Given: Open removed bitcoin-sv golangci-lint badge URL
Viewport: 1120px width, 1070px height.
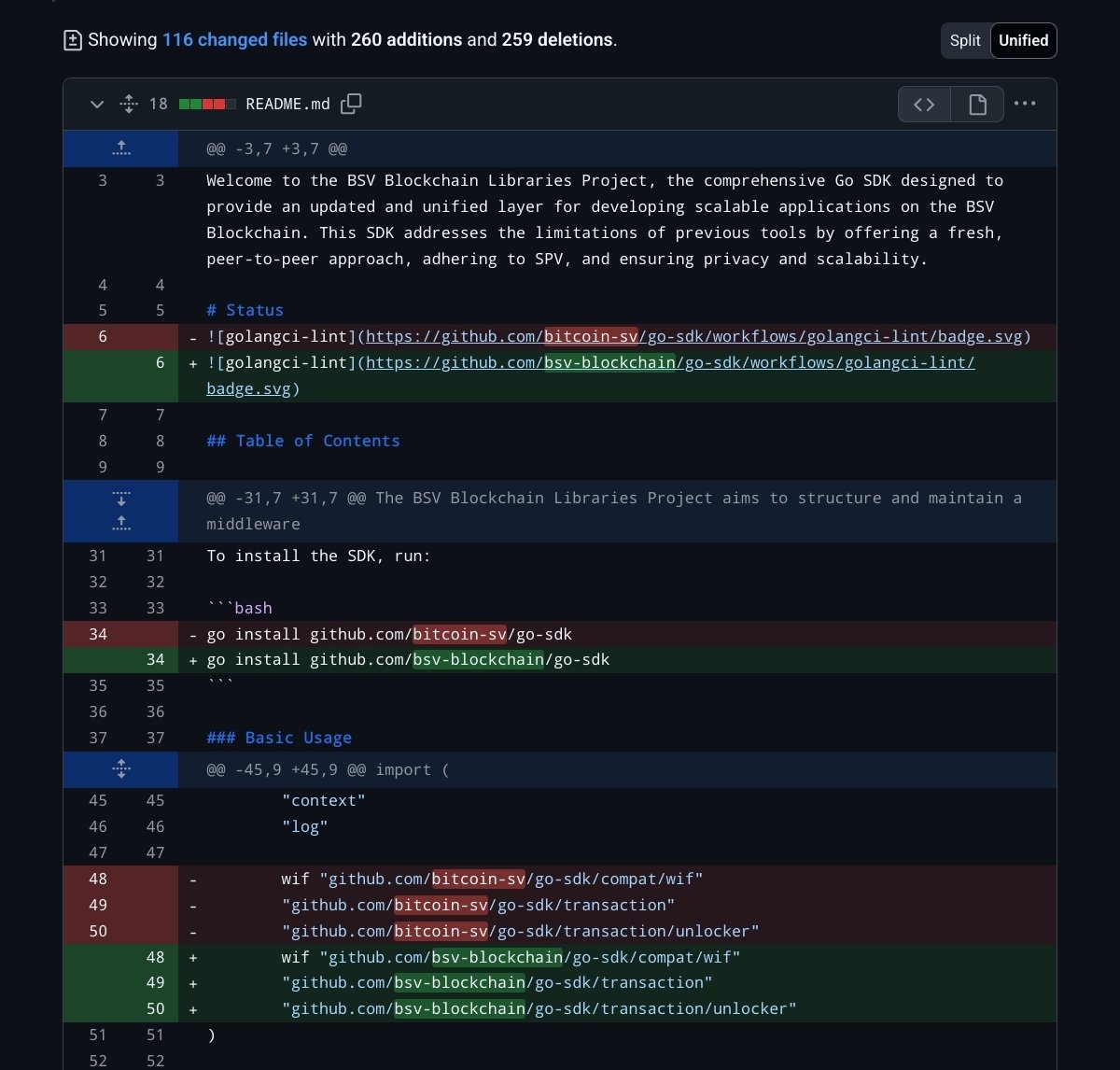Looking at the screenshot, I should tap(694, 336).
